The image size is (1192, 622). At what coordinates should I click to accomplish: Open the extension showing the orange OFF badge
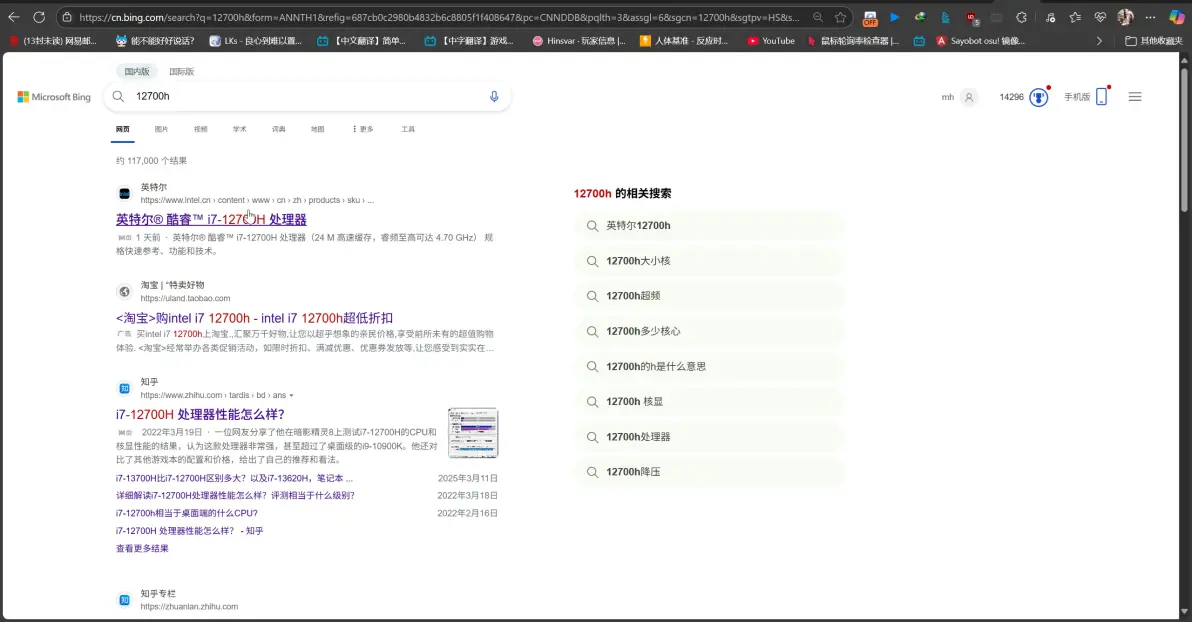[870, 18]
